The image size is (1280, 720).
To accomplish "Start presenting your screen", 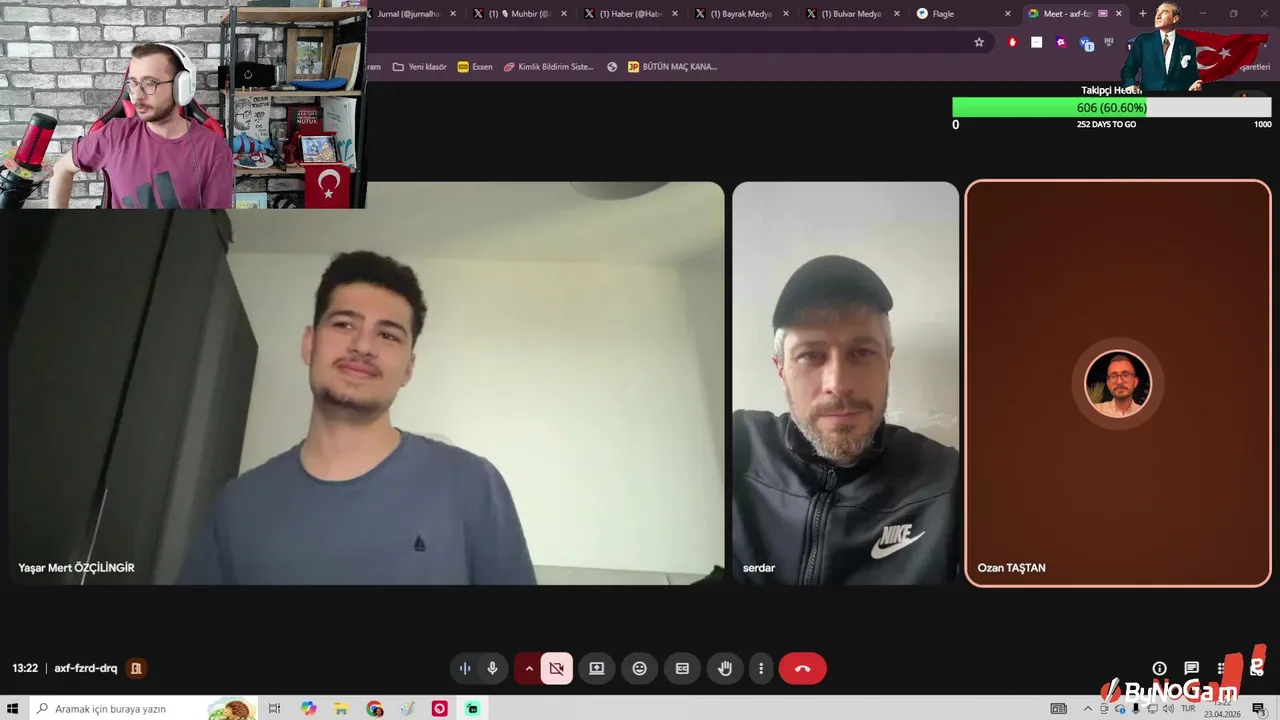I will pos(596,668).
